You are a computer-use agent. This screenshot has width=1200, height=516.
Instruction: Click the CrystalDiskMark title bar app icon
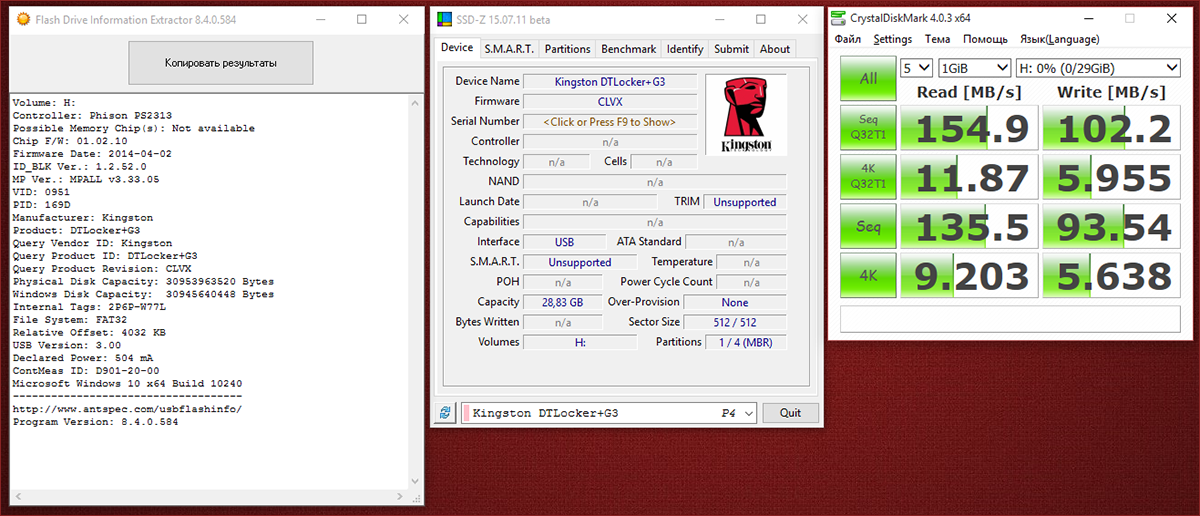pyautogui.click(x=838, y=18)
